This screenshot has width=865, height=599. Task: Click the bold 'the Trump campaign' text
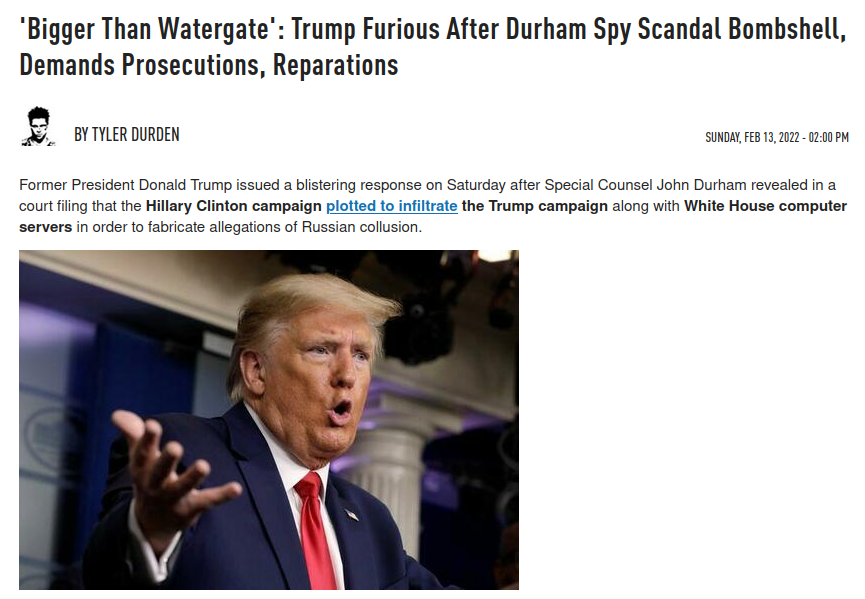[535, 206]
